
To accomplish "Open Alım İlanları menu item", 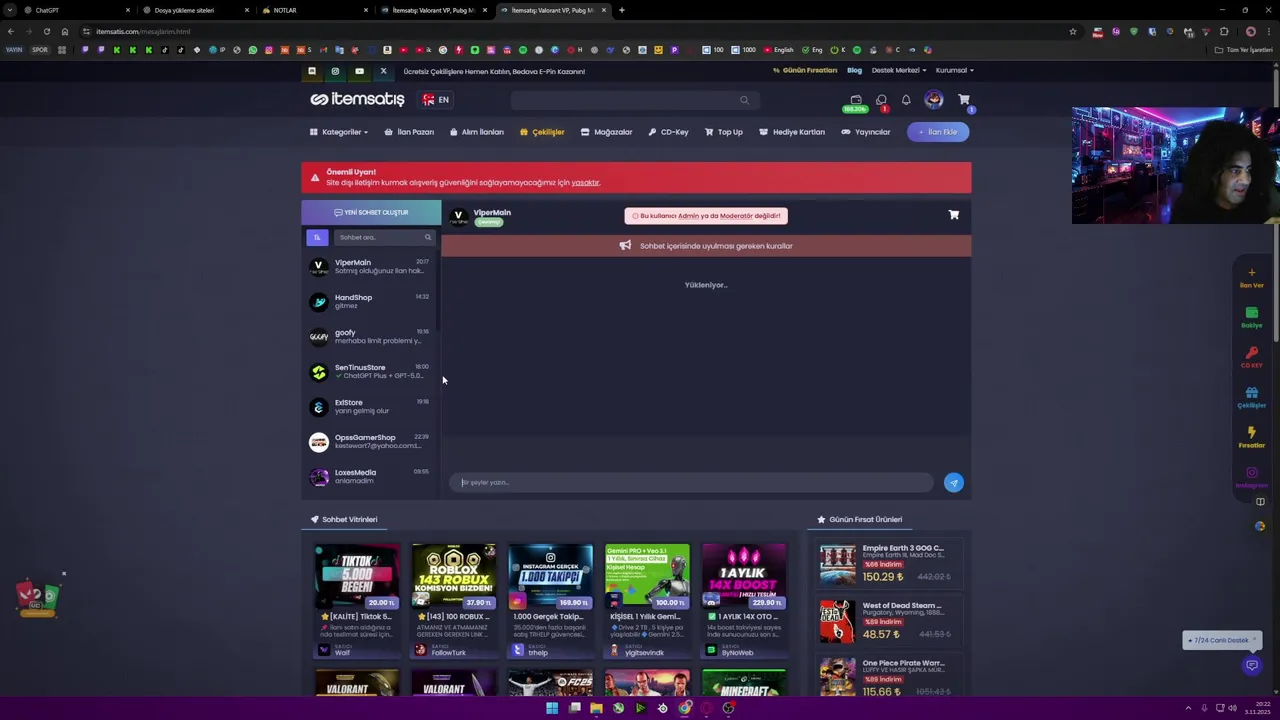I will pyautogui.click(x=477, y=132).
